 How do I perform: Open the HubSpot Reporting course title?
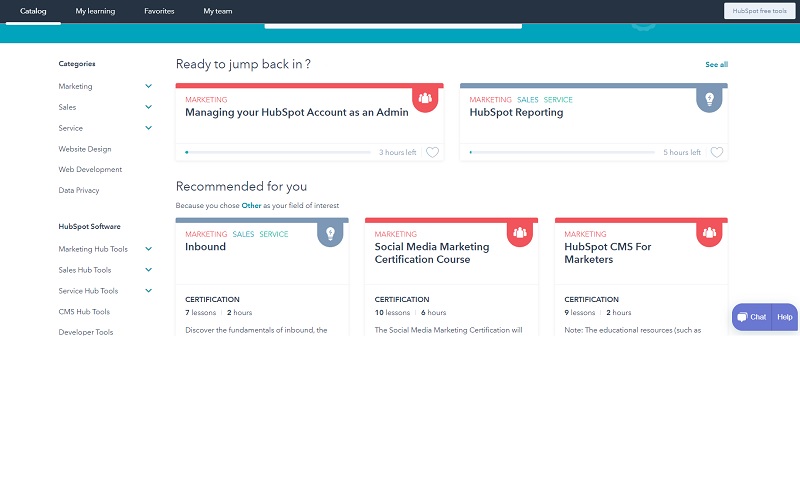click(x=516, y=112)
